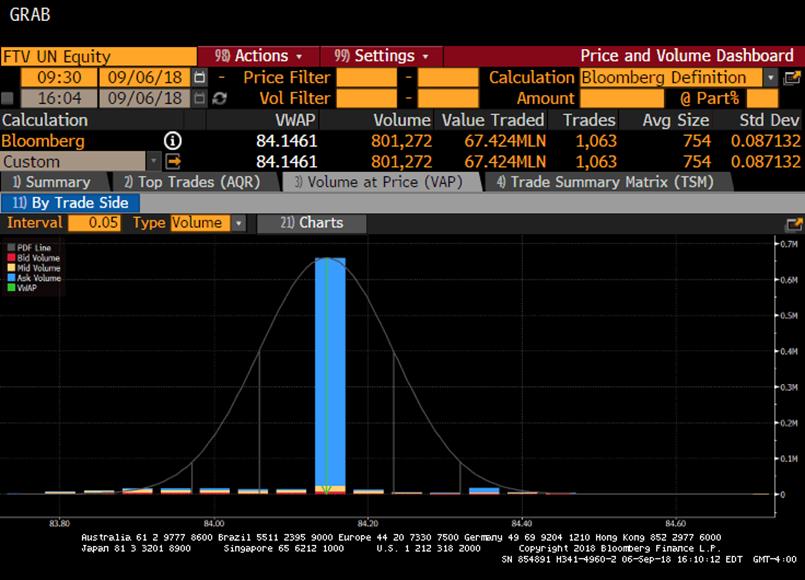The height and width of the screenshot is (580, 805).
Task: Open the start date calendar picker icon
Action: click(x=199, y=77)
